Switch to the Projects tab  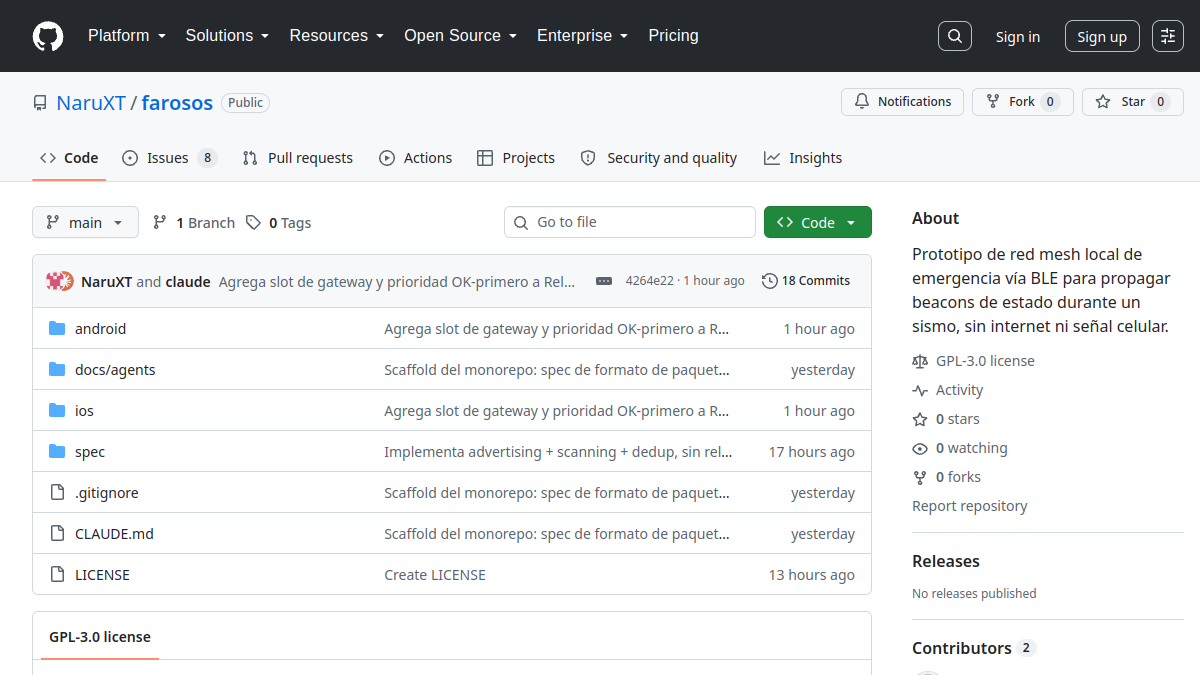point(516,158)
